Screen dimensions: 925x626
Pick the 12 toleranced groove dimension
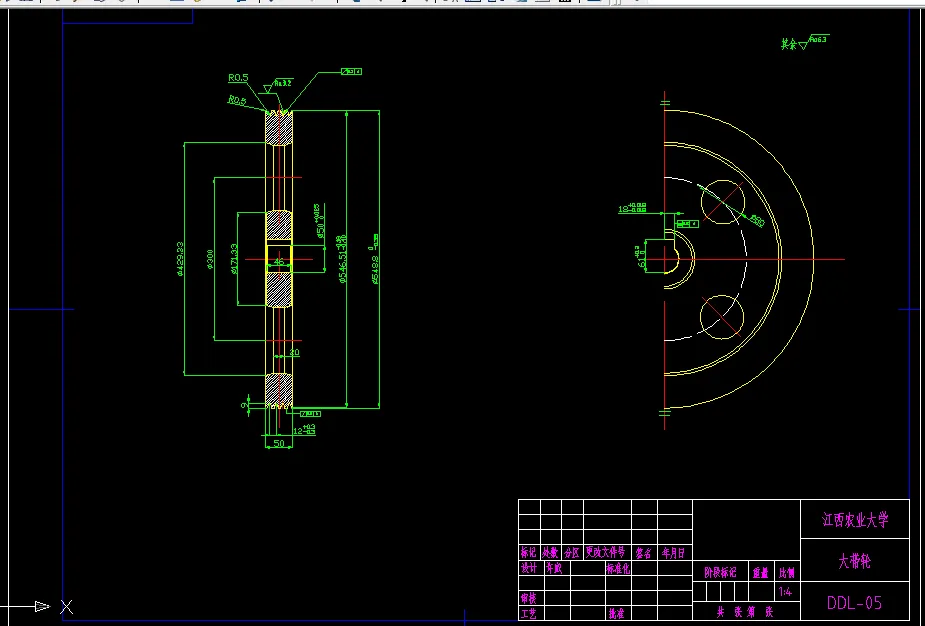tap(304, 430)
